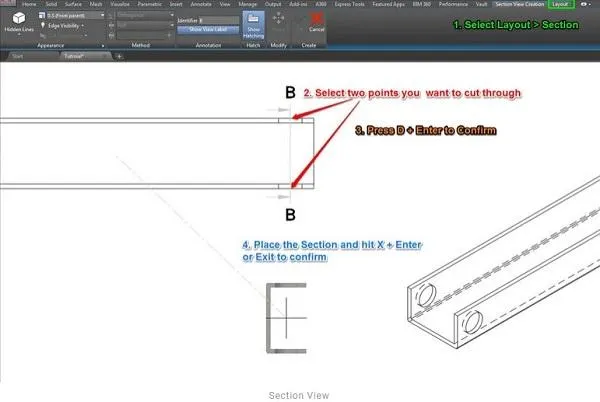Click the upper B section line label

[290, 94]
